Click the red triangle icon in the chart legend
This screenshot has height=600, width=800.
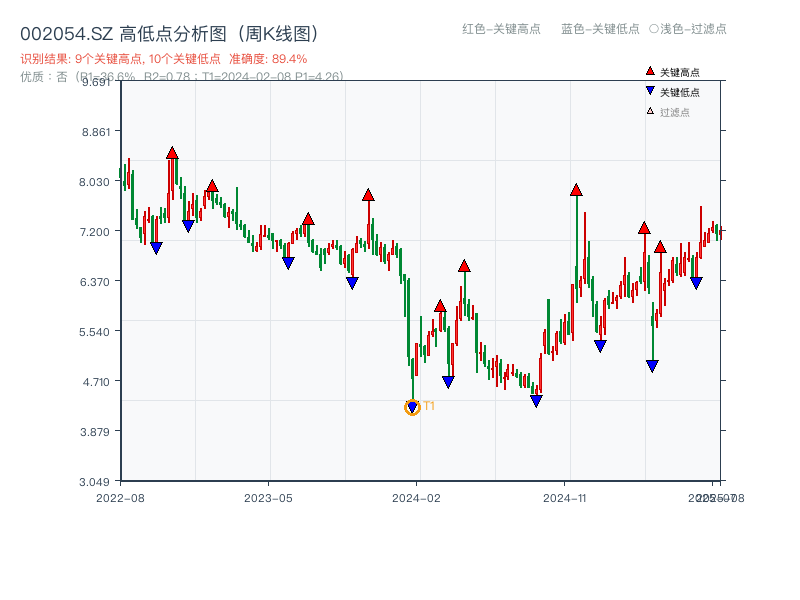(650, 71)
